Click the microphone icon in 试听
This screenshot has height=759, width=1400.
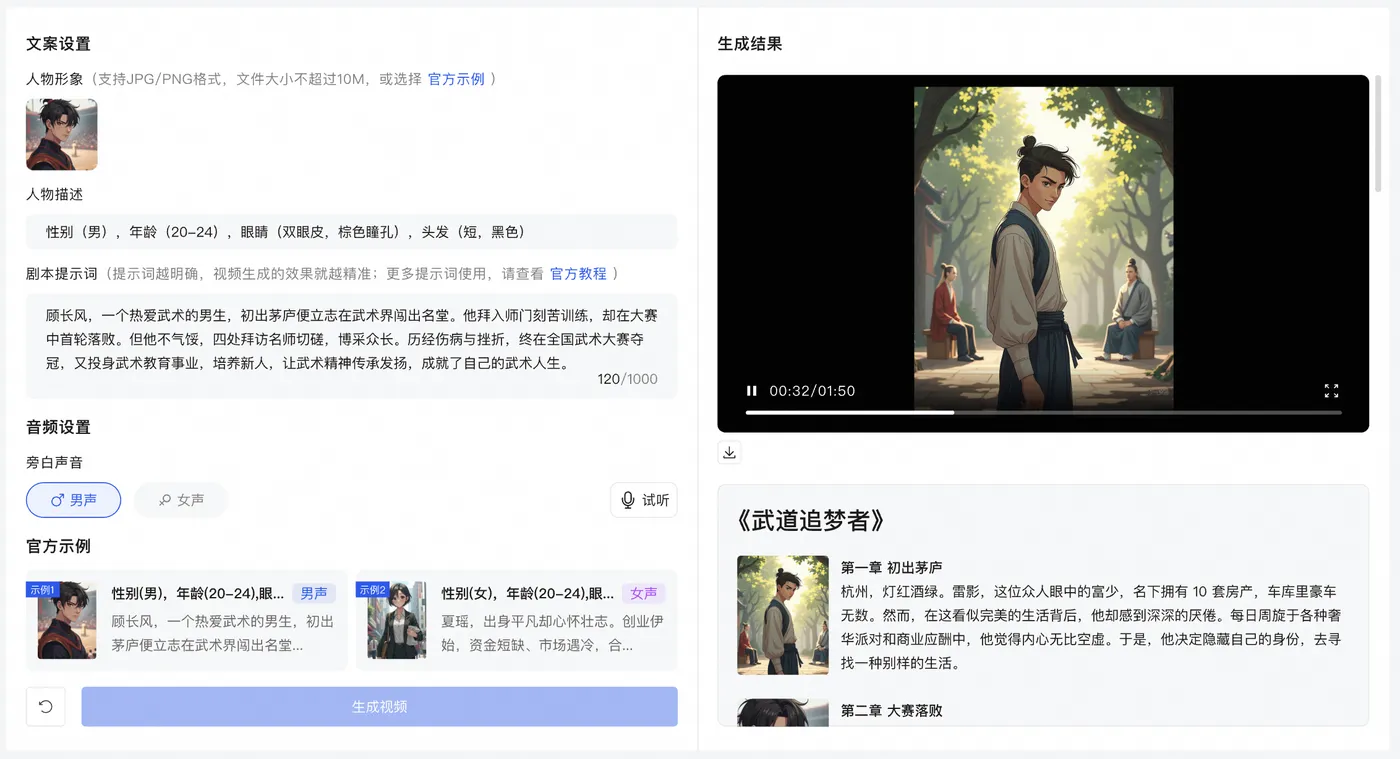[x=628, y=500]
